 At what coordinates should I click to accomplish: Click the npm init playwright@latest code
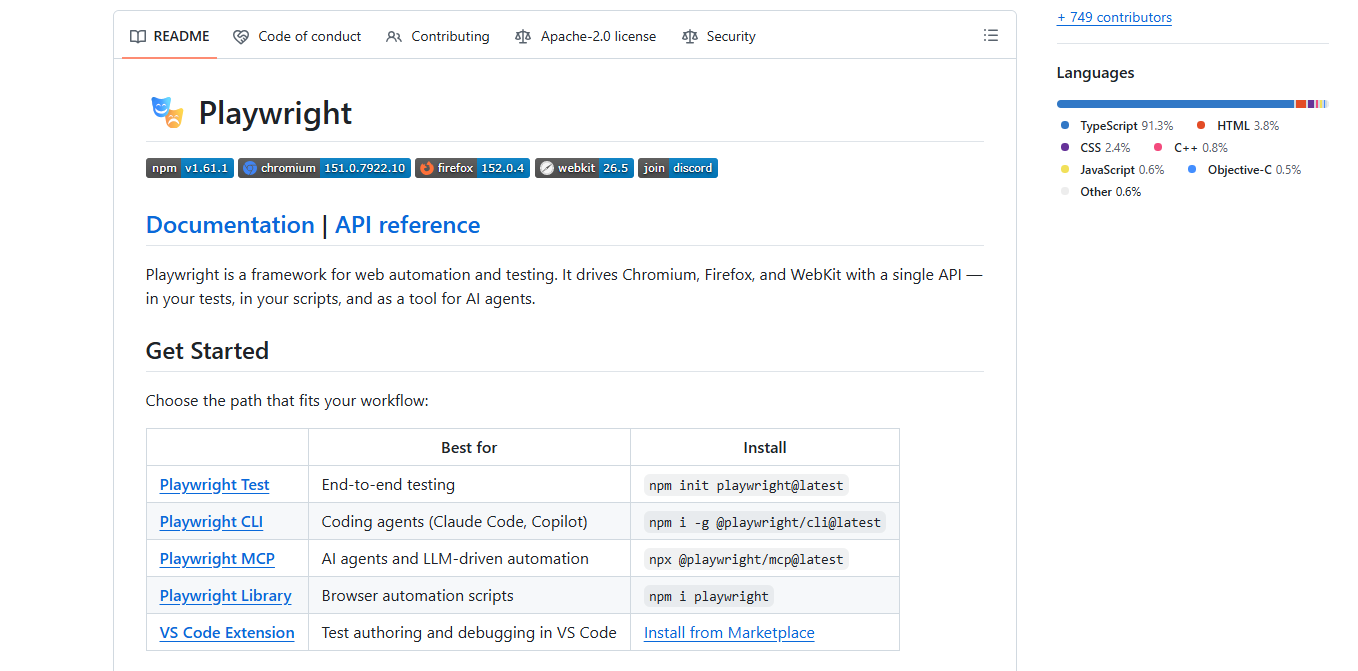click(746, 485)
